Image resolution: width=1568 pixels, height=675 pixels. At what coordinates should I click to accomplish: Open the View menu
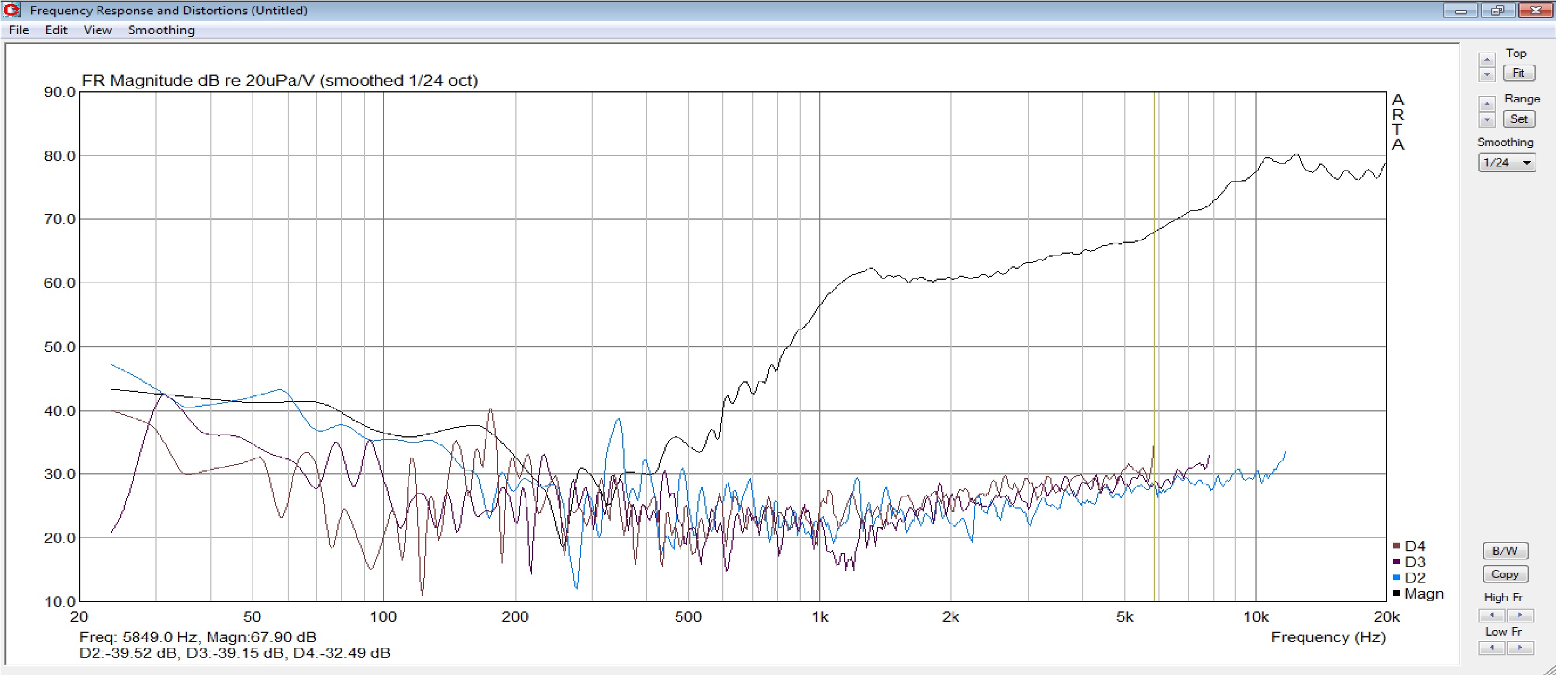[x=98, y=30]
